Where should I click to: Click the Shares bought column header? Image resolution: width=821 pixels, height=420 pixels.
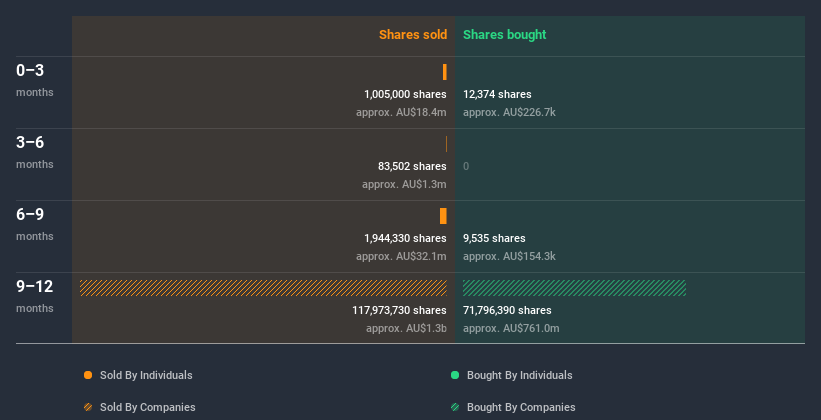tap(505, 35)
